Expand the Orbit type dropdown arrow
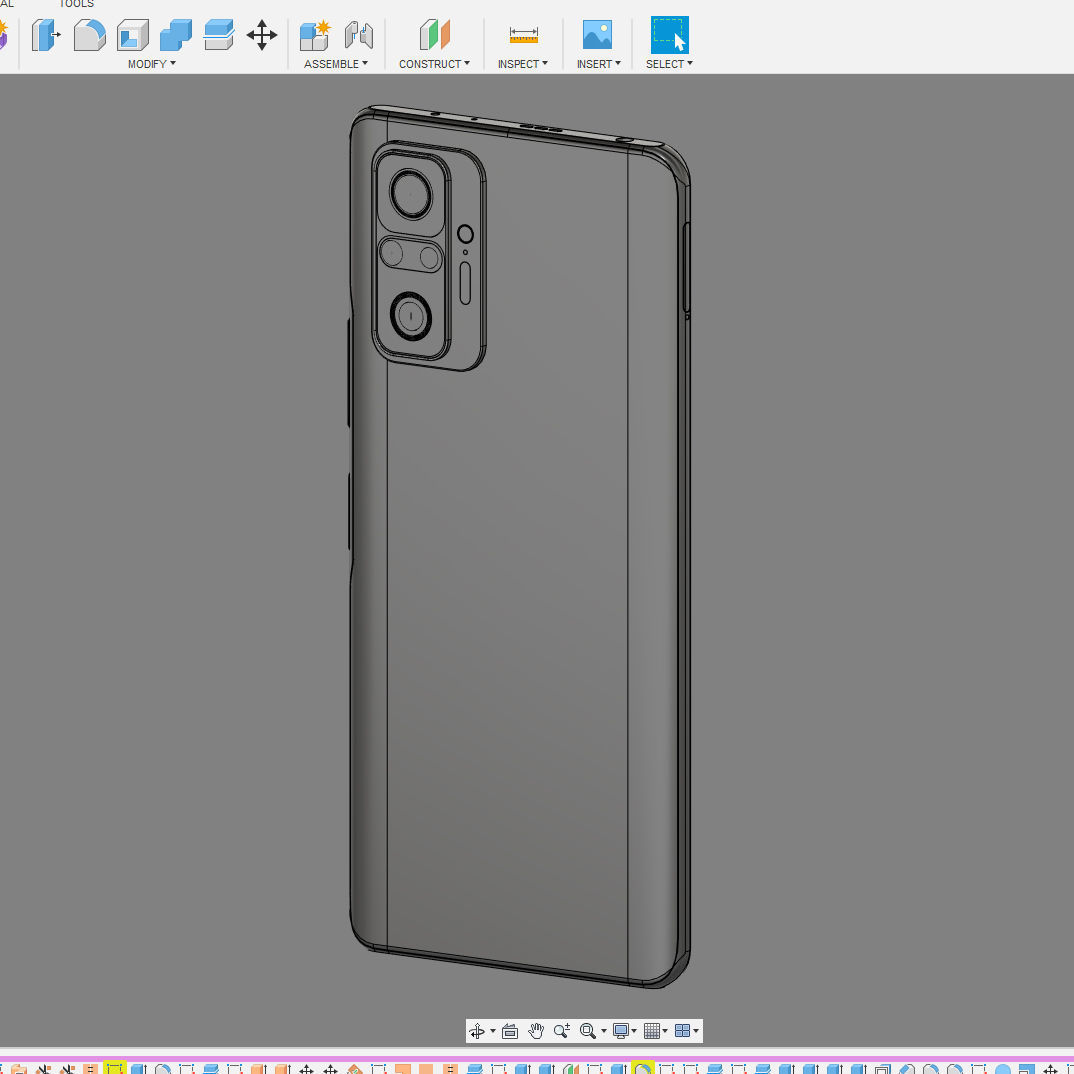 pyautogui.click(x=492, y=1031)
